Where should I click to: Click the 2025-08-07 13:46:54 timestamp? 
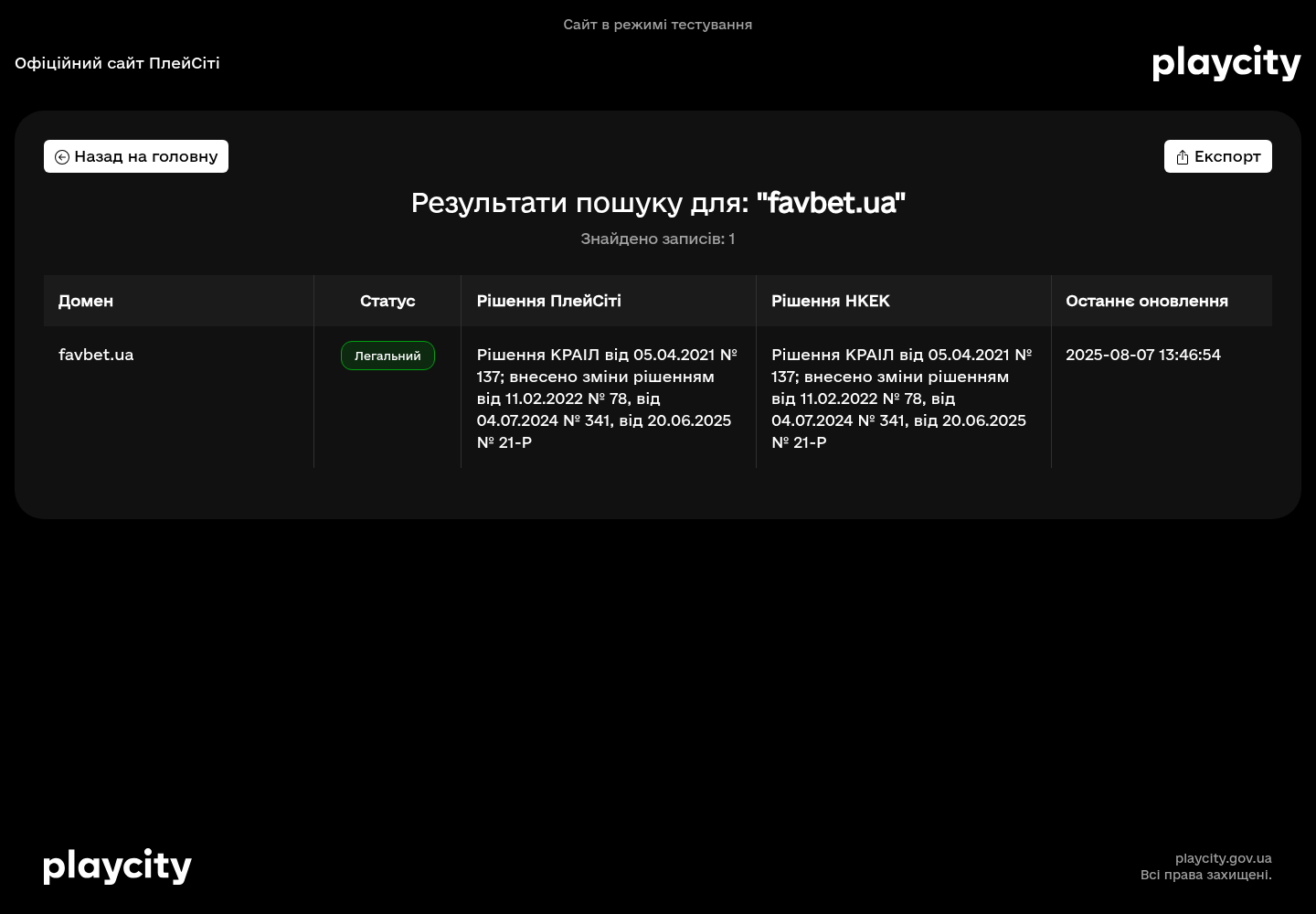1143,355
